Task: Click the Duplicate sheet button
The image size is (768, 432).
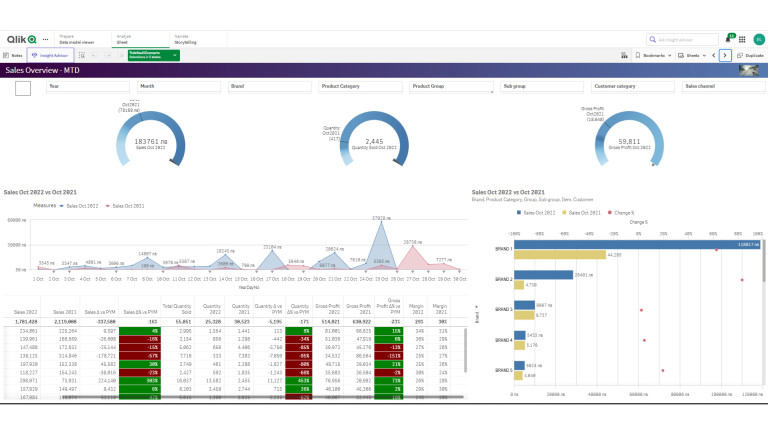Action: pos(752,56)
